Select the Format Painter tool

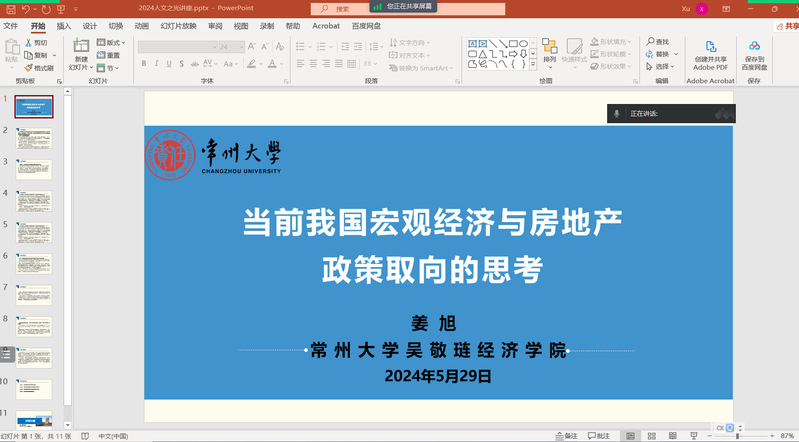[39, 67]
